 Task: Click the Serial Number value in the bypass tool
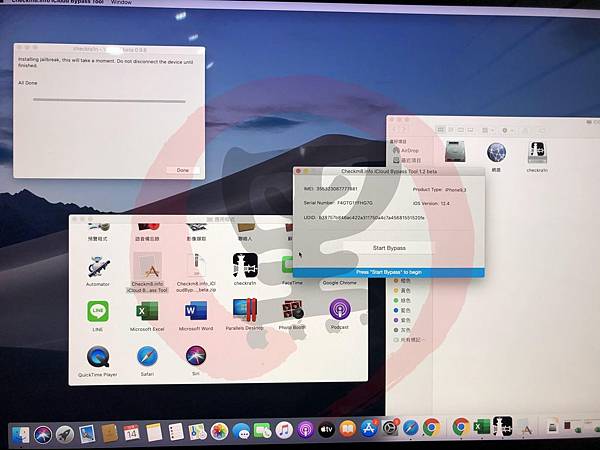coord(355,203)
